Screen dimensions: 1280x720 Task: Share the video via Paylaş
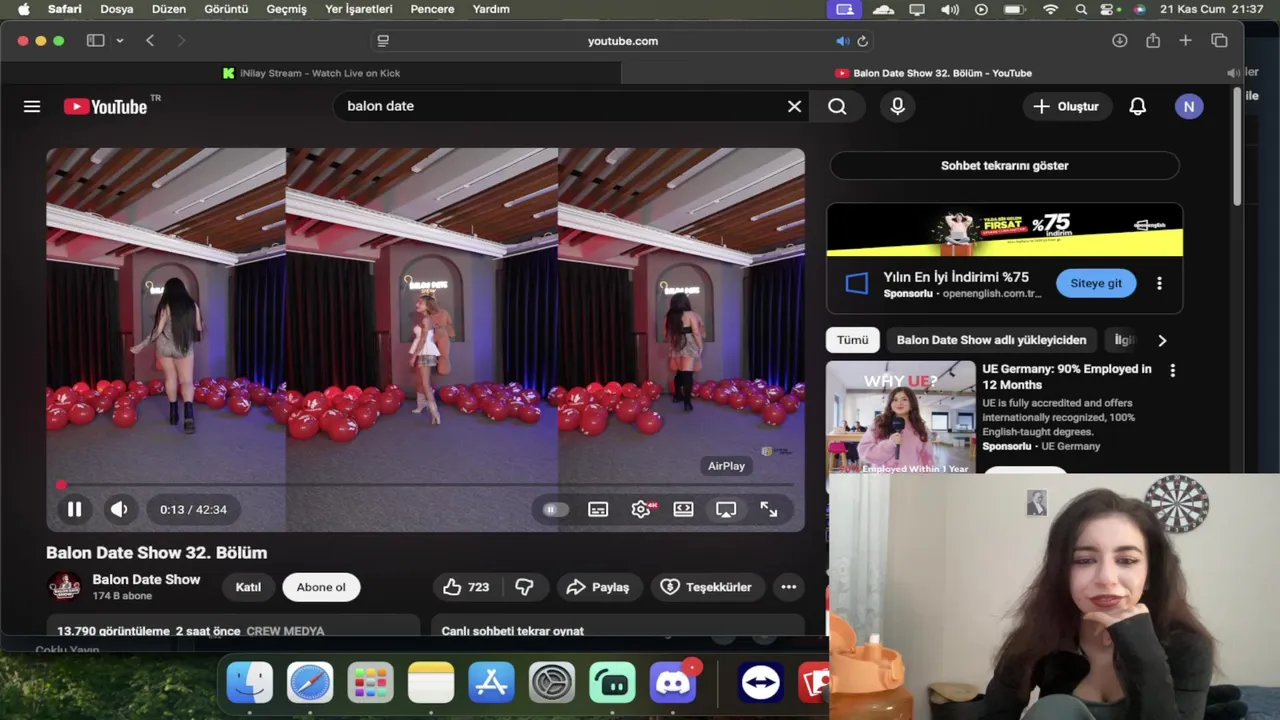click(598, 587)
